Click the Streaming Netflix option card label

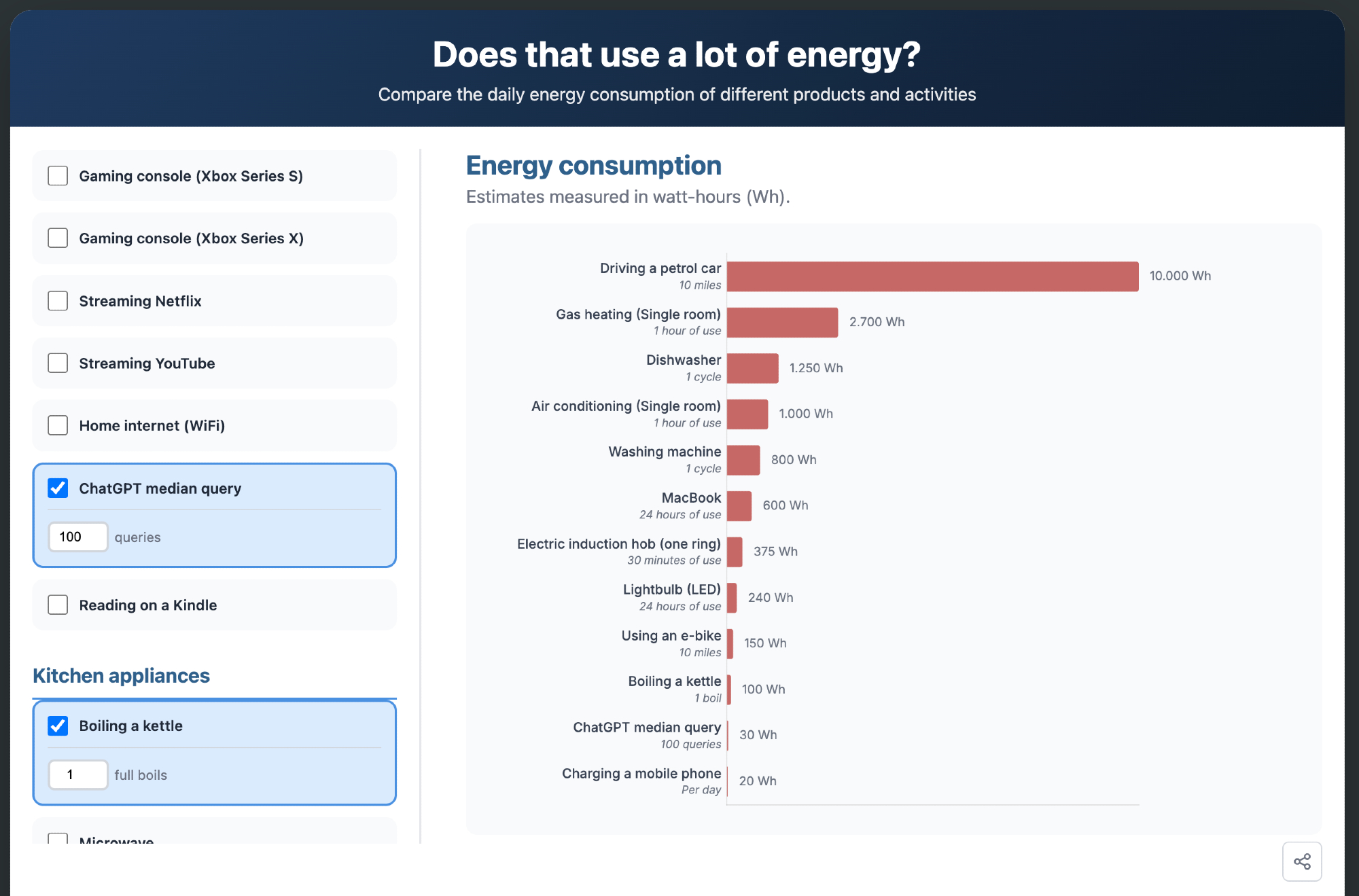click(140, 301)
